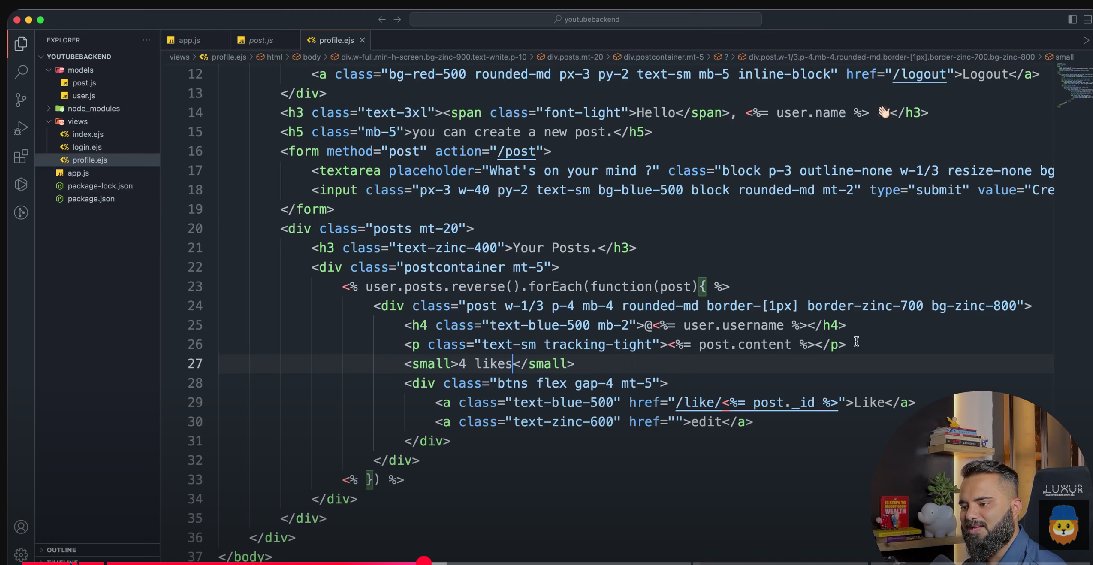Open the Manage settings gear icon
Screen dimensions: 1093x565
(x=21, y=554)
